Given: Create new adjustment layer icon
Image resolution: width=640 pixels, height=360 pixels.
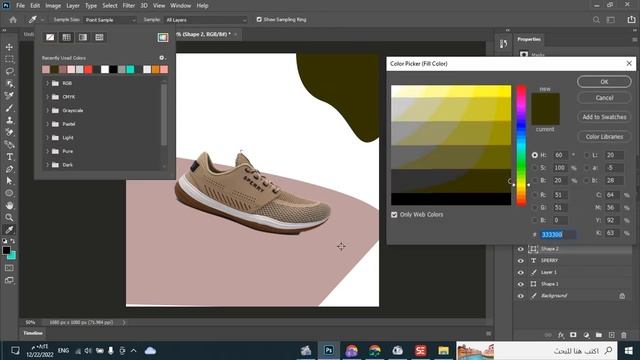Looking at the screenshot, I should pyautogui.click(x=586, y=335).
